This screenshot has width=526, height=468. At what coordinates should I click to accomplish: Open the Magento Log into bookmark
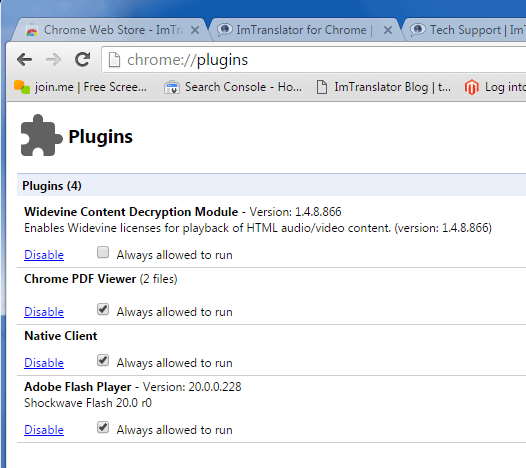coord(494,87)
